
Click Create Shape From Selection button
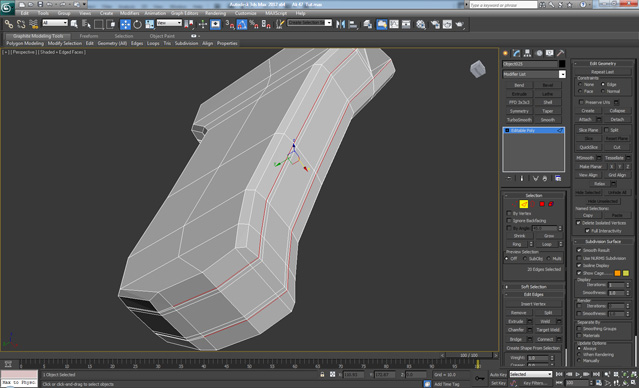533,348
